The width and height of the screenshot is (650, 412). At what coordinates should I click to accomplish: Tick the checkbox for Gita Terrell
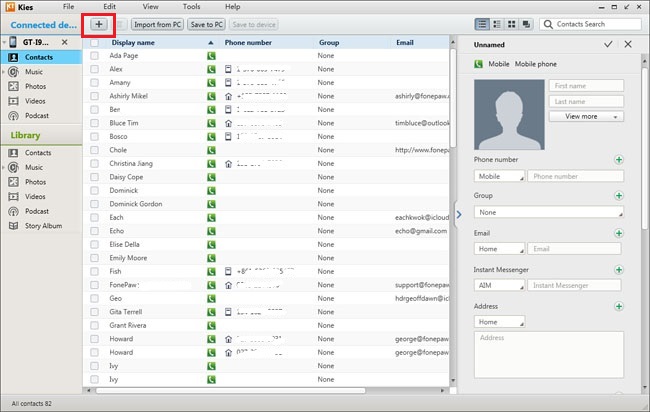coord(95,312)
